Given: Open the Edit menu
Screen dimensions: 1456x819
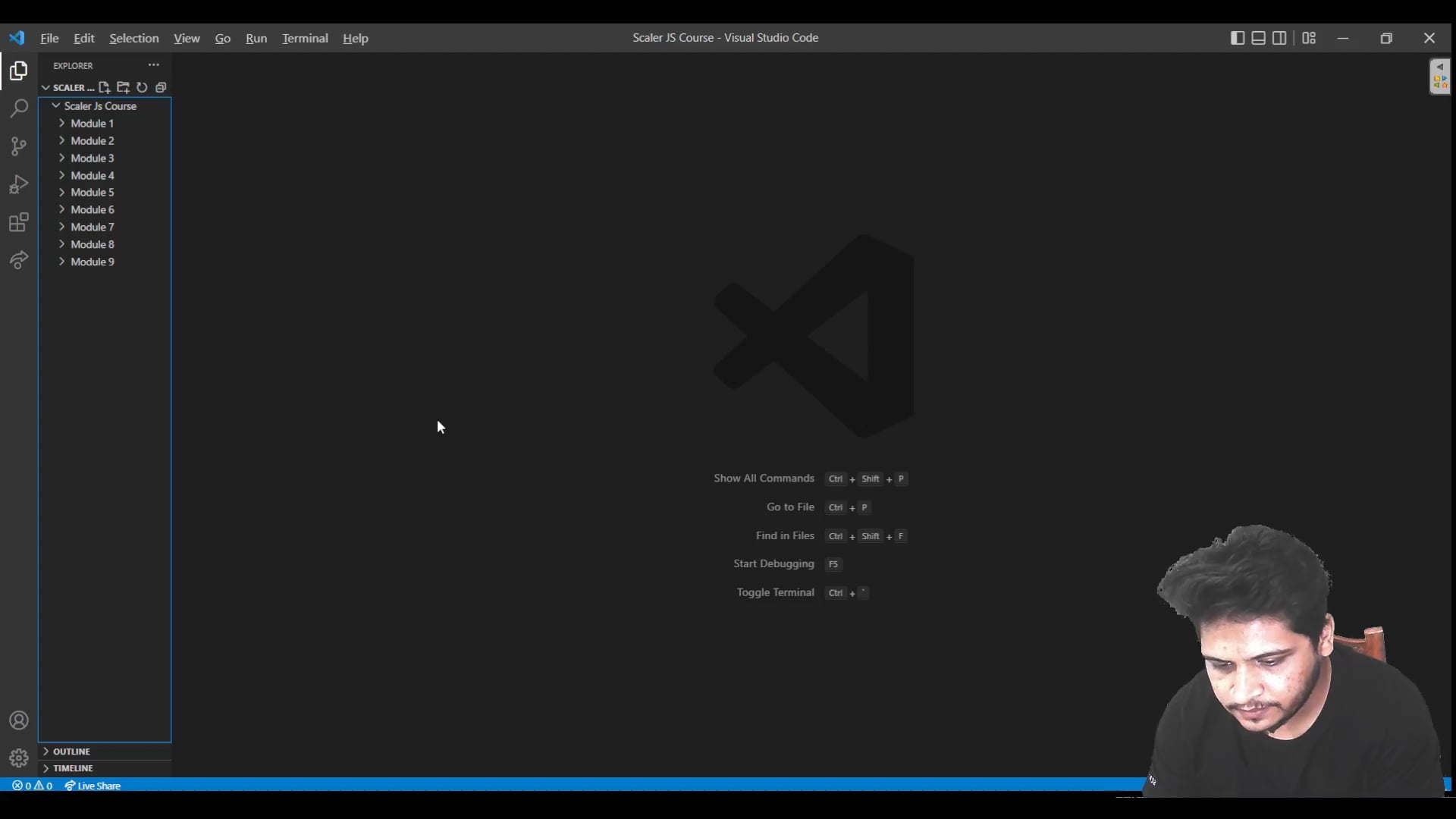Looking at the screenshot, I should pyautogui.click(x=83, y=38).
